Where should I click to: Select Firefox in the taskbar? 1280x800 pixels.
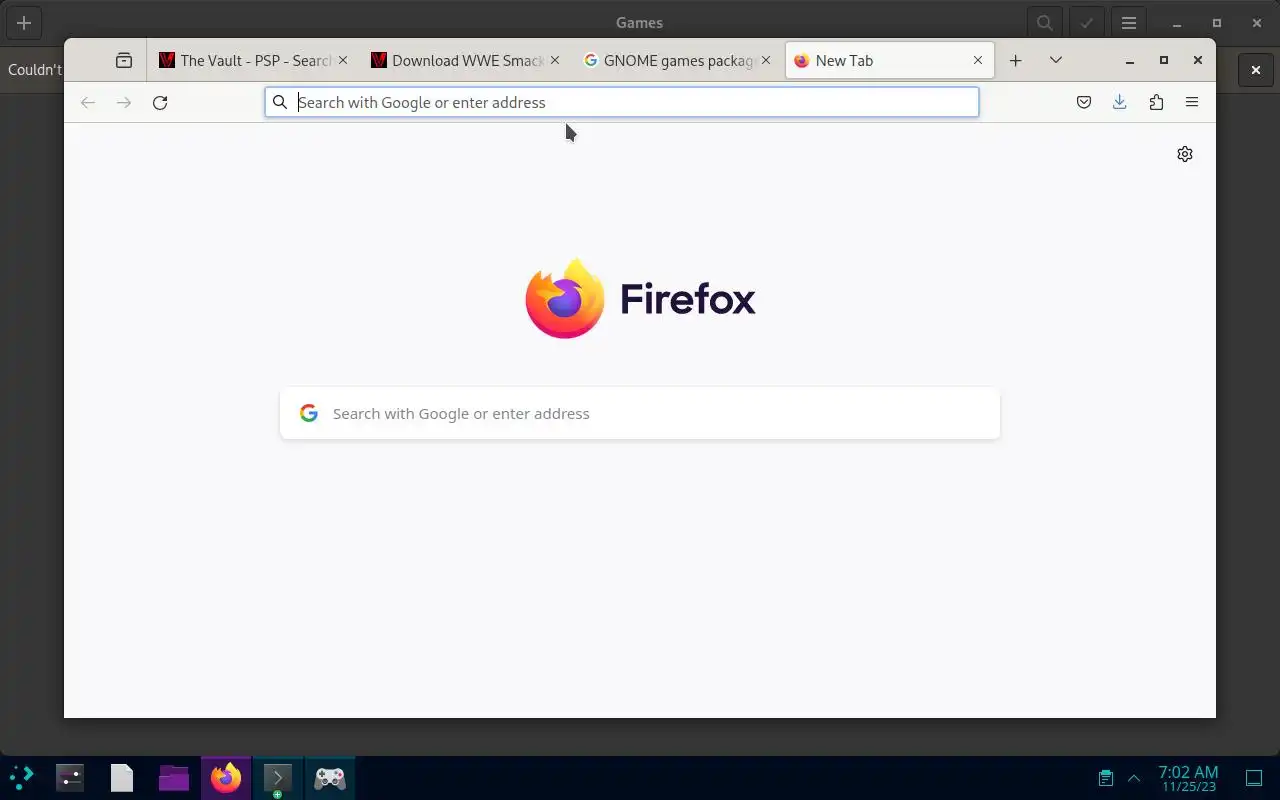226,777
